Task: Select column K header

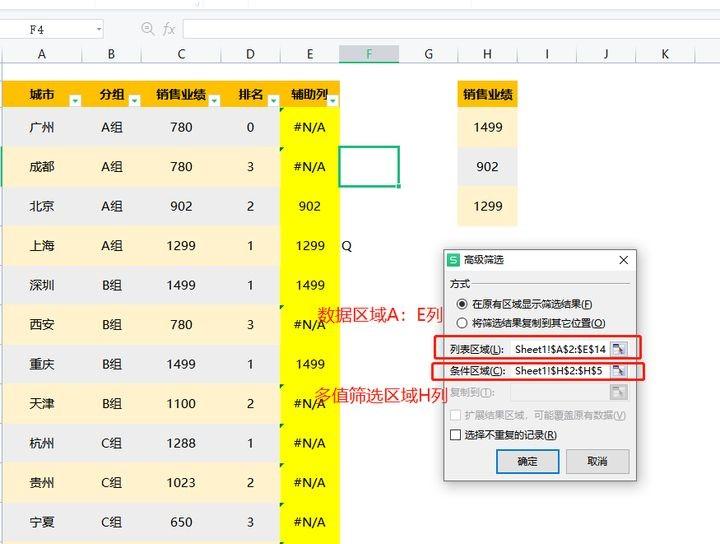Action: [665, 54]
